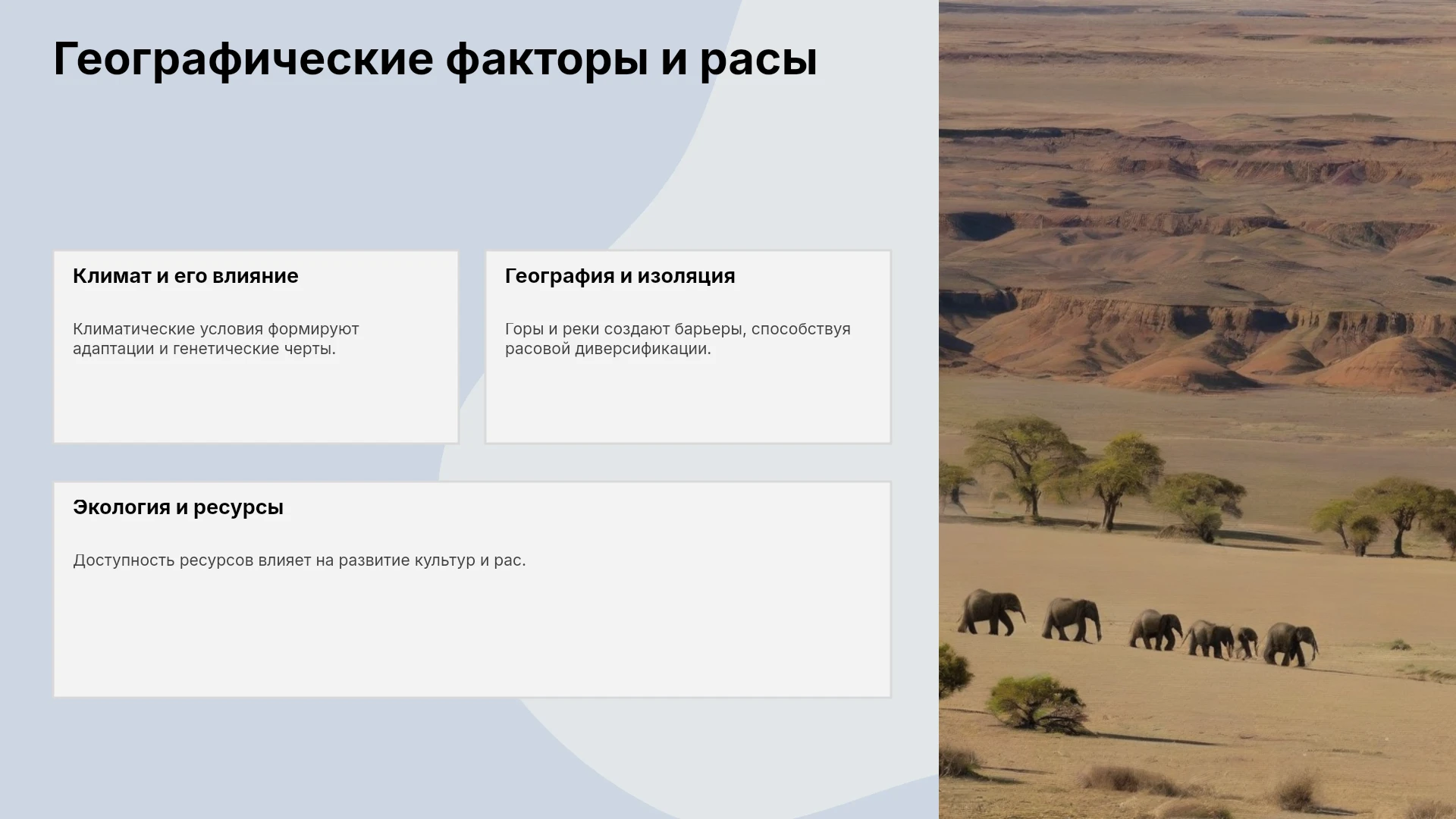This screenshot has width=1456, height=819.
Task: Select the 'Экология и ресурсы' heading
Action: pos(178,507)
